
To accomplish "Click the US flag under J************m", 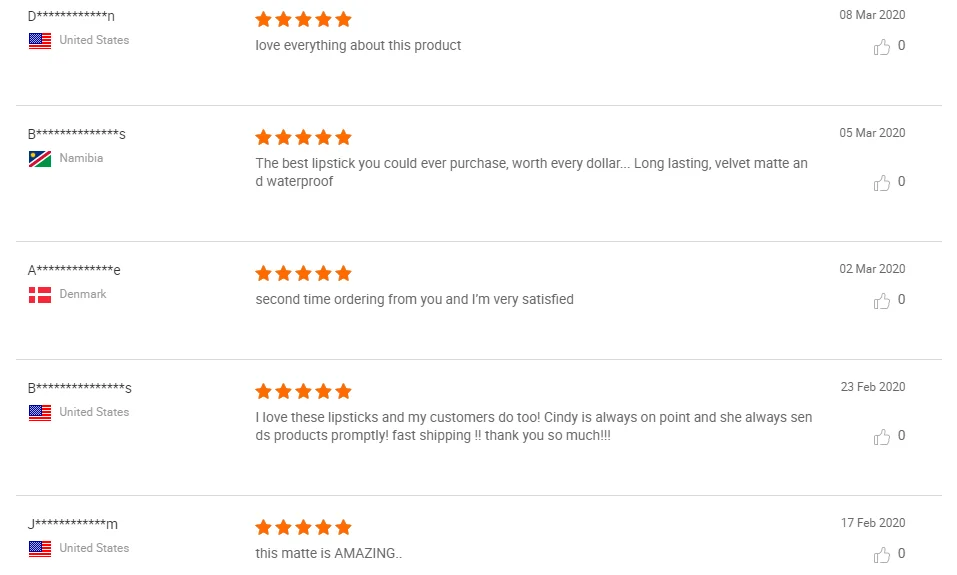I will tap(40, 549).
